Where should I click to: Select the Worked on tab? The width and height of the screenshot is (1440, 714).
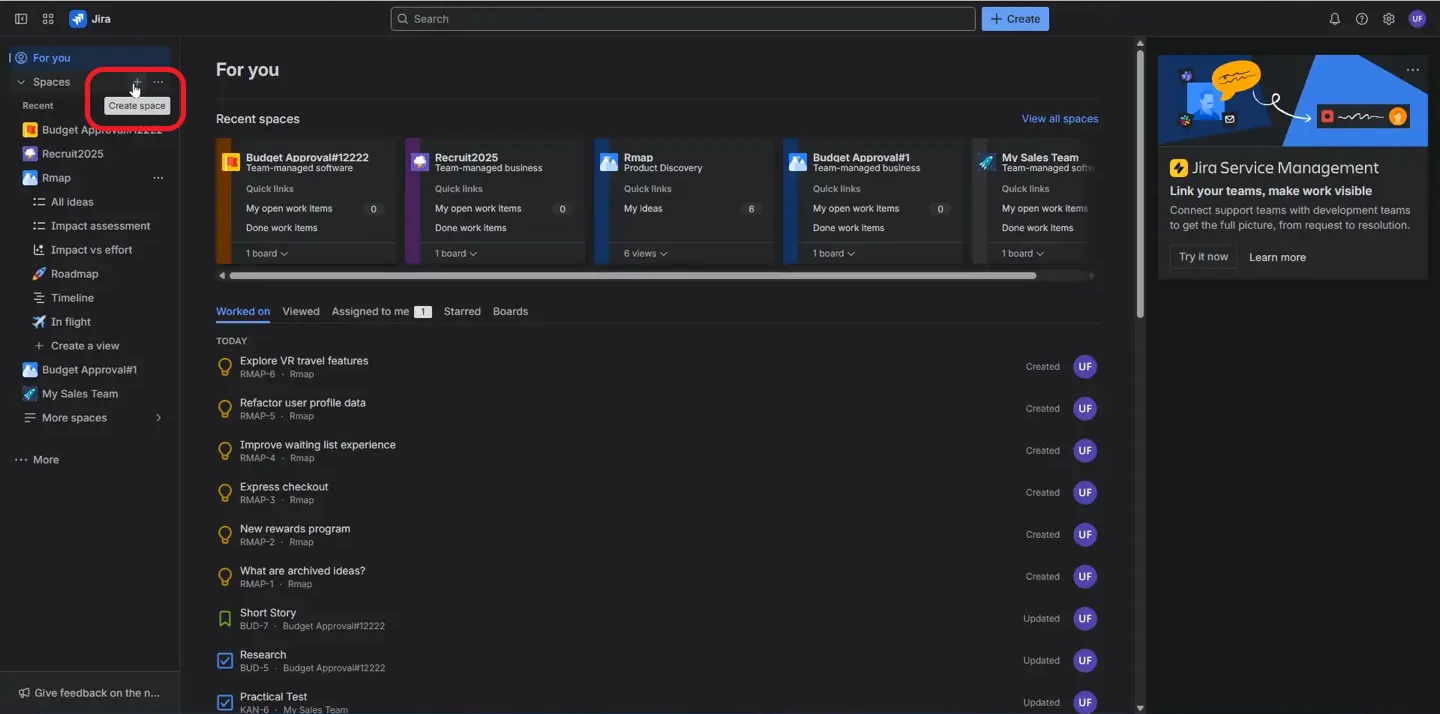click(243, 311)
